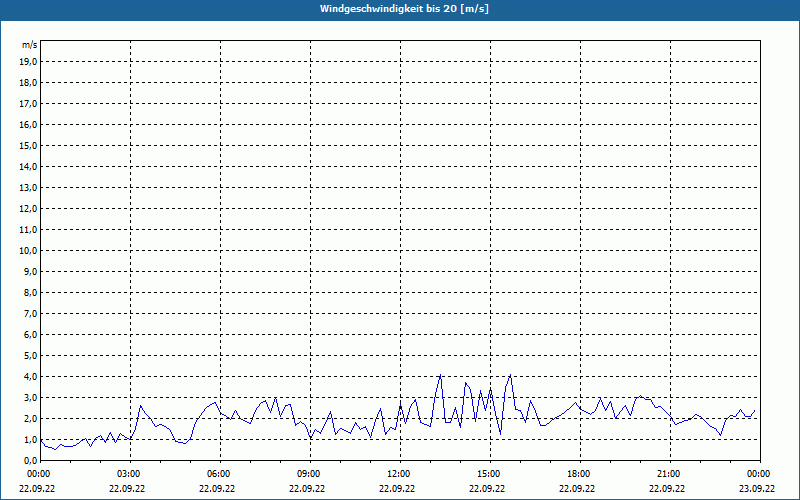Viewport: 800px width, 500px height.
Task: Click the '11,0' y-axis label
Action: click(30, 230)
